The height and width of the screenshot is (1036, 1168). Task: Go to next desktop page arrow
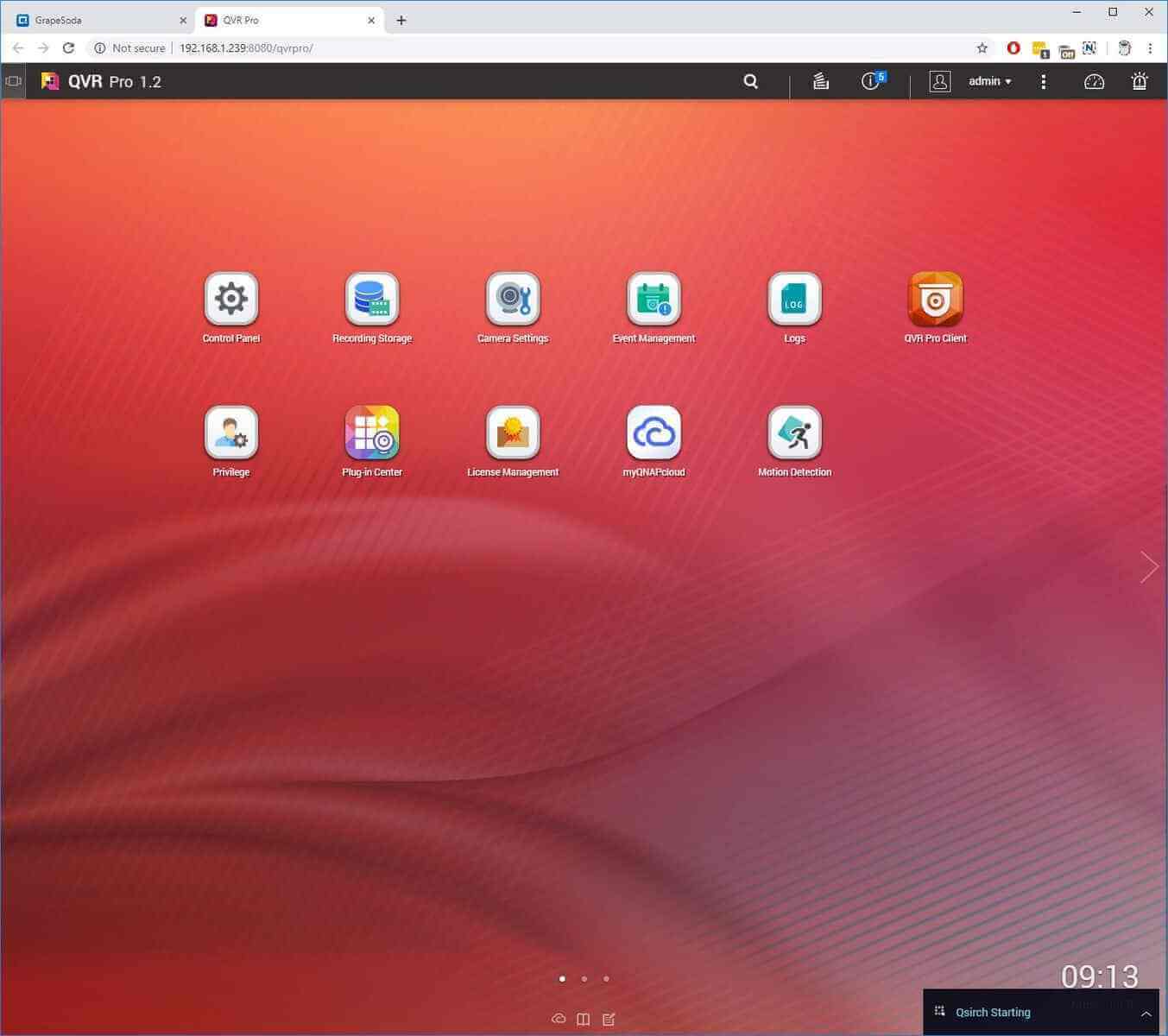click(1148, 567)
